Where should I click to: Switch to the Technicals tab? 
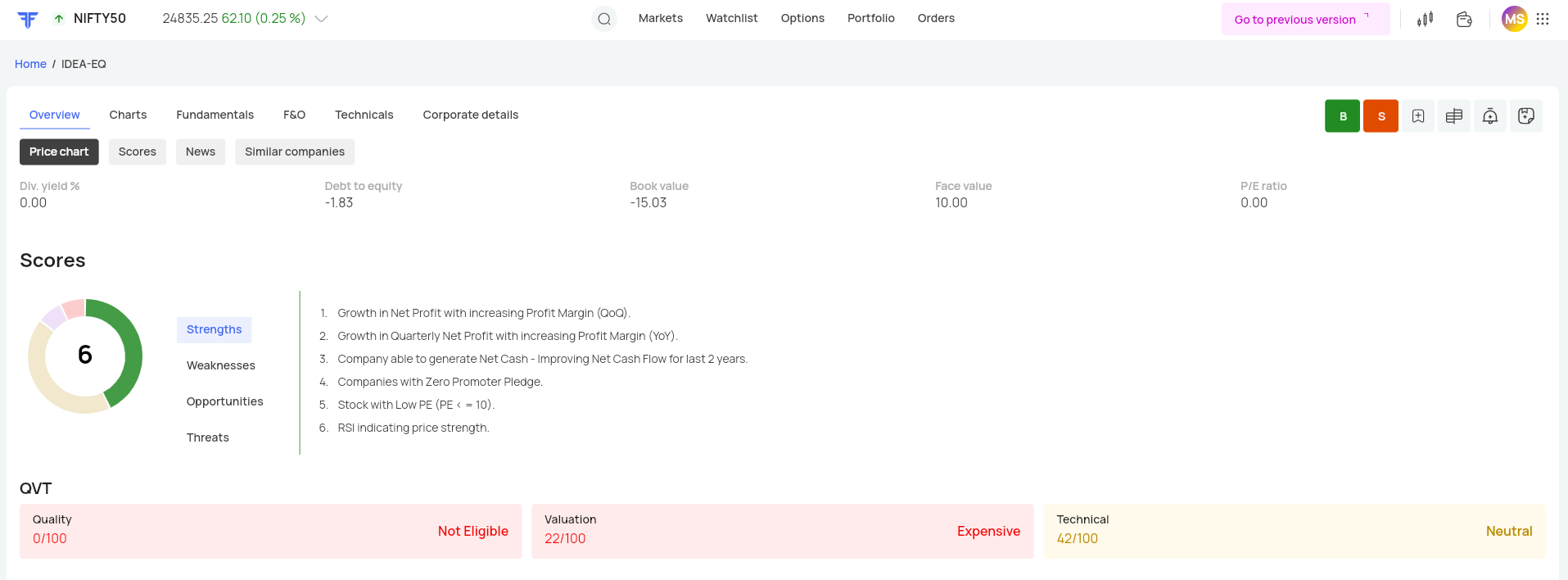[x=364, y=115]
